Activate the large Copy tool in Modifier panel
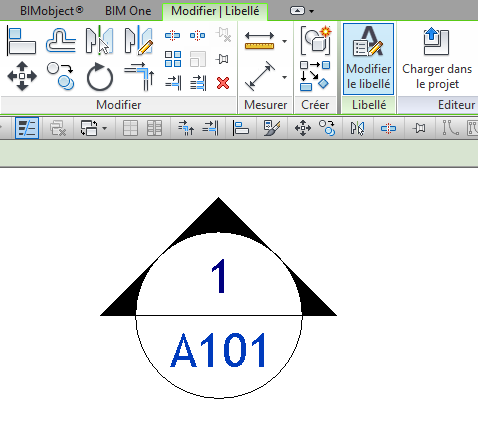The height and width of the screenshot is (424, 478). pyautogui.click(x=61, y=76)
